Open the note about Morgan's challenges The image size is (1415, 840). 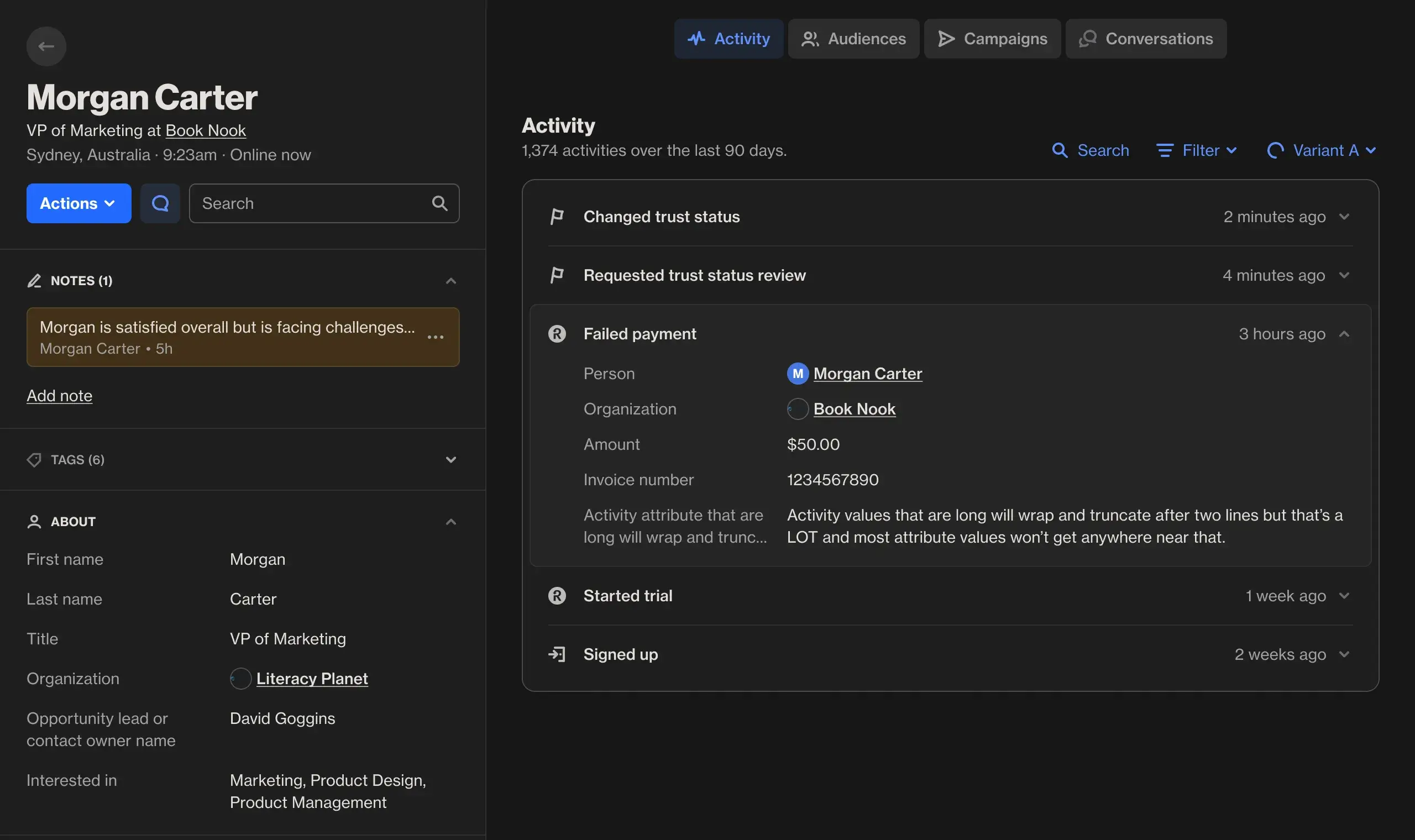pyautogui.click(x=243, y=337)
